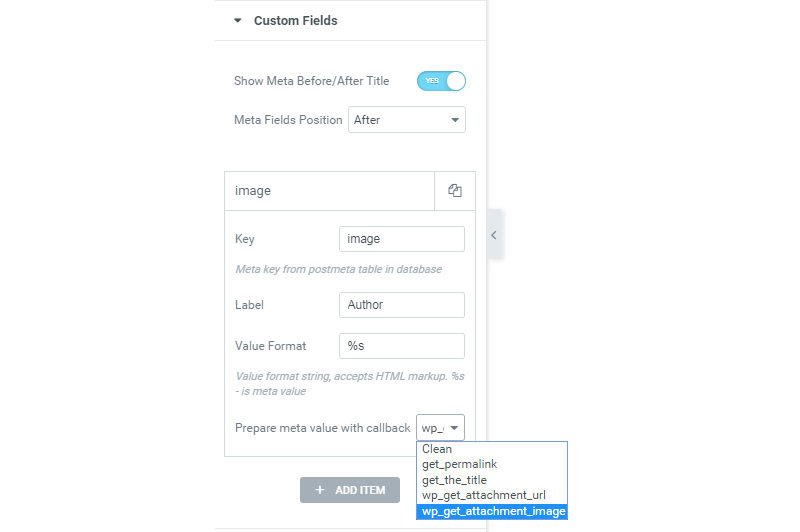The width and height of the screenshot is (800, 532).
Task: Collapse the Custom Fields section arrow
Action: click(237, 21)
